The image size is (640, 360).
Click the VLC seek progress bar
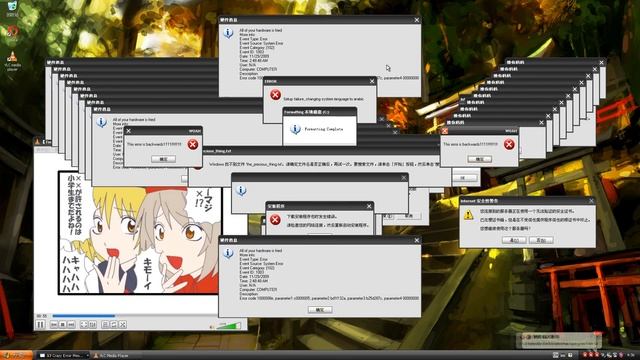135,316
